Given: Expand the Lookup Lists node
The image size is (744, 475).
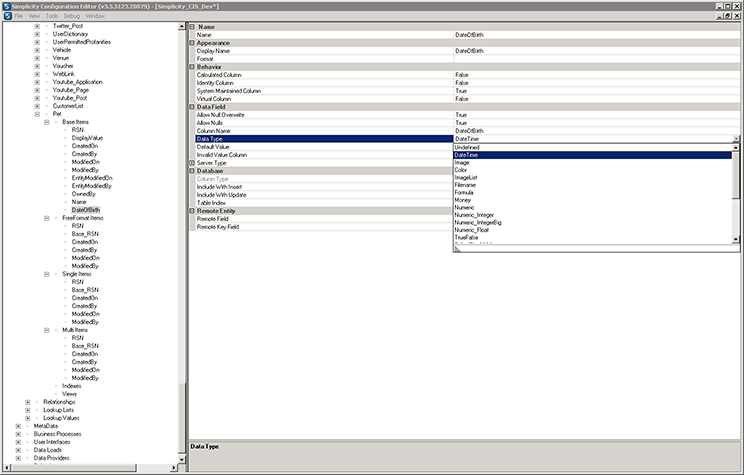Looking at the screenshot, I should 28,410.
